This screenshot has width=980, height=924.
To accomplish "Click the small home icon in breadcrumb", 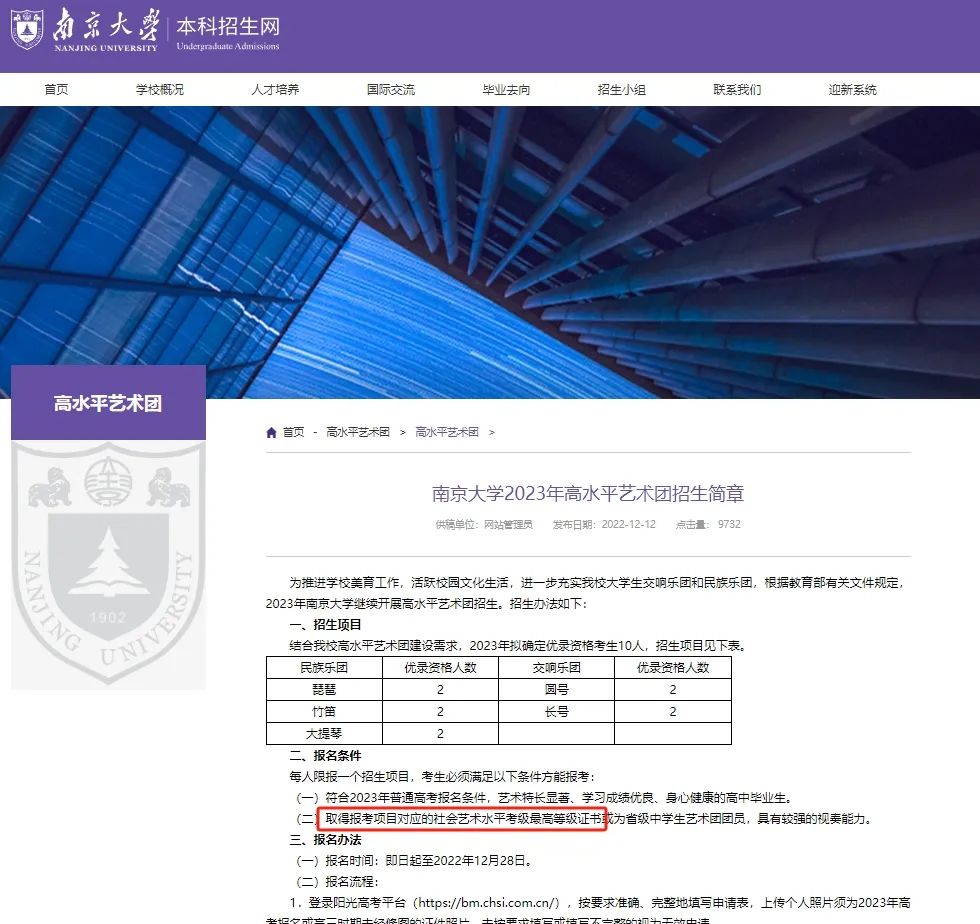I will pos(271,432).
